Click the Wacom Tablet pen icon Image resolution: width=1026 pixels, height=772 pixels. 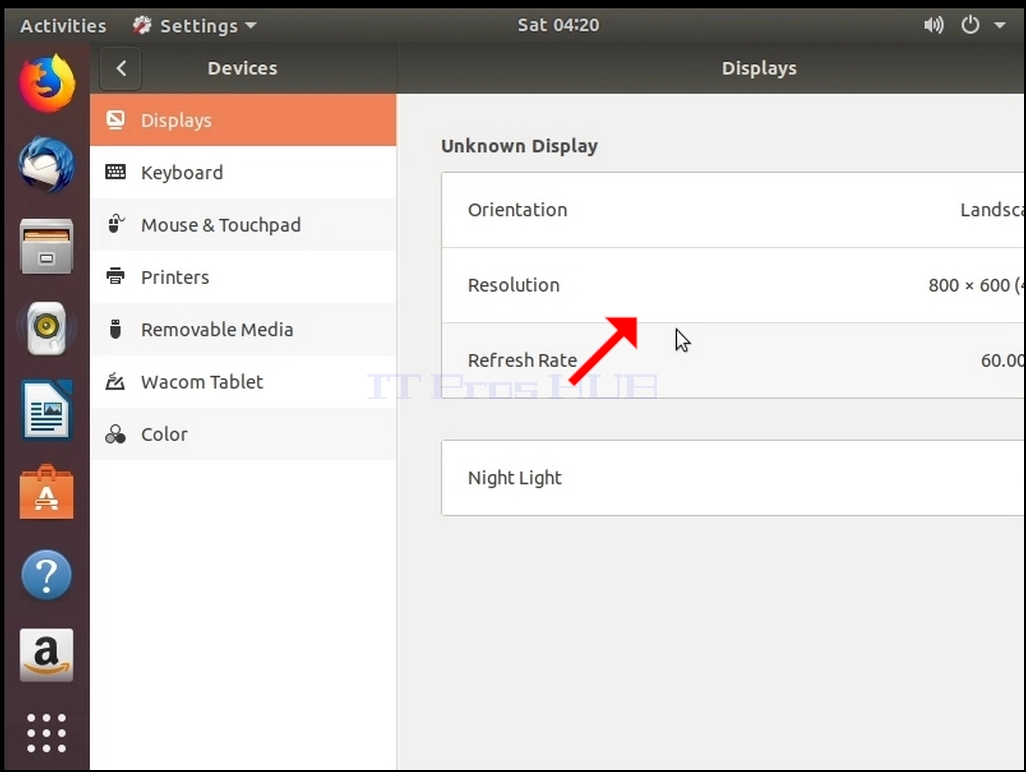pos(115,381)
